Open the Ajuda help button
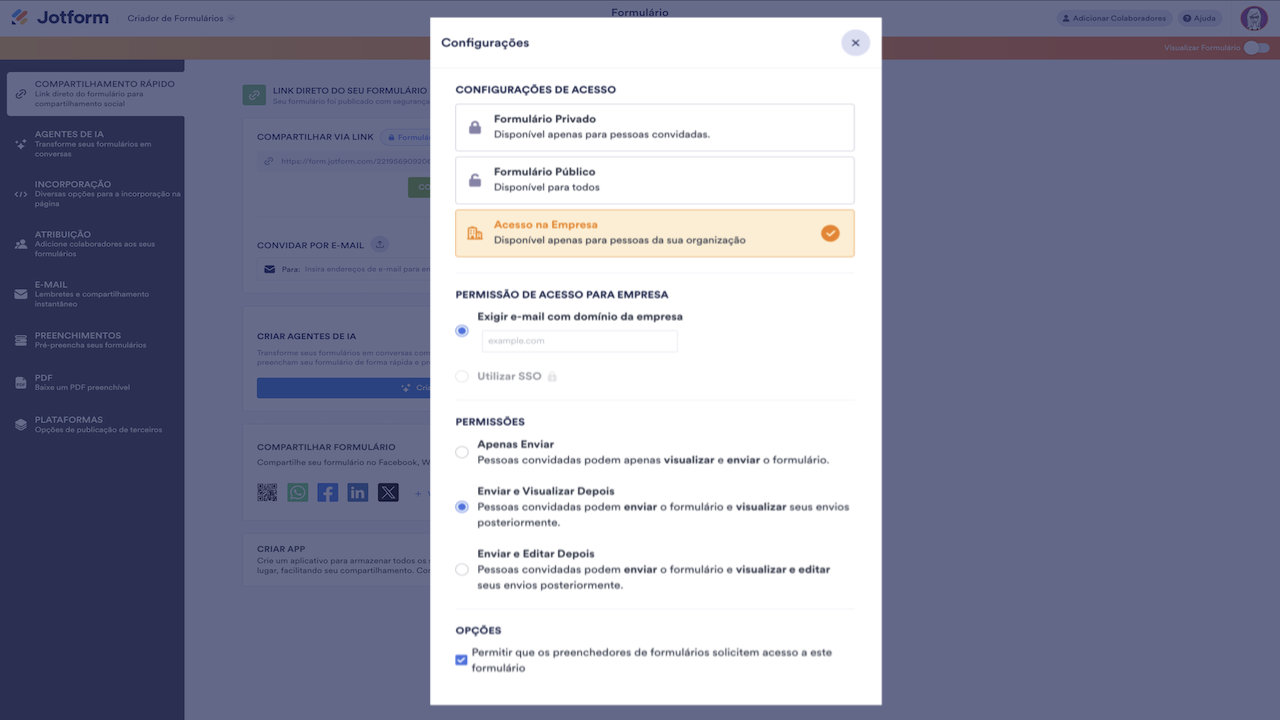Screen dimensions: 1280x720 [1200, 18]
